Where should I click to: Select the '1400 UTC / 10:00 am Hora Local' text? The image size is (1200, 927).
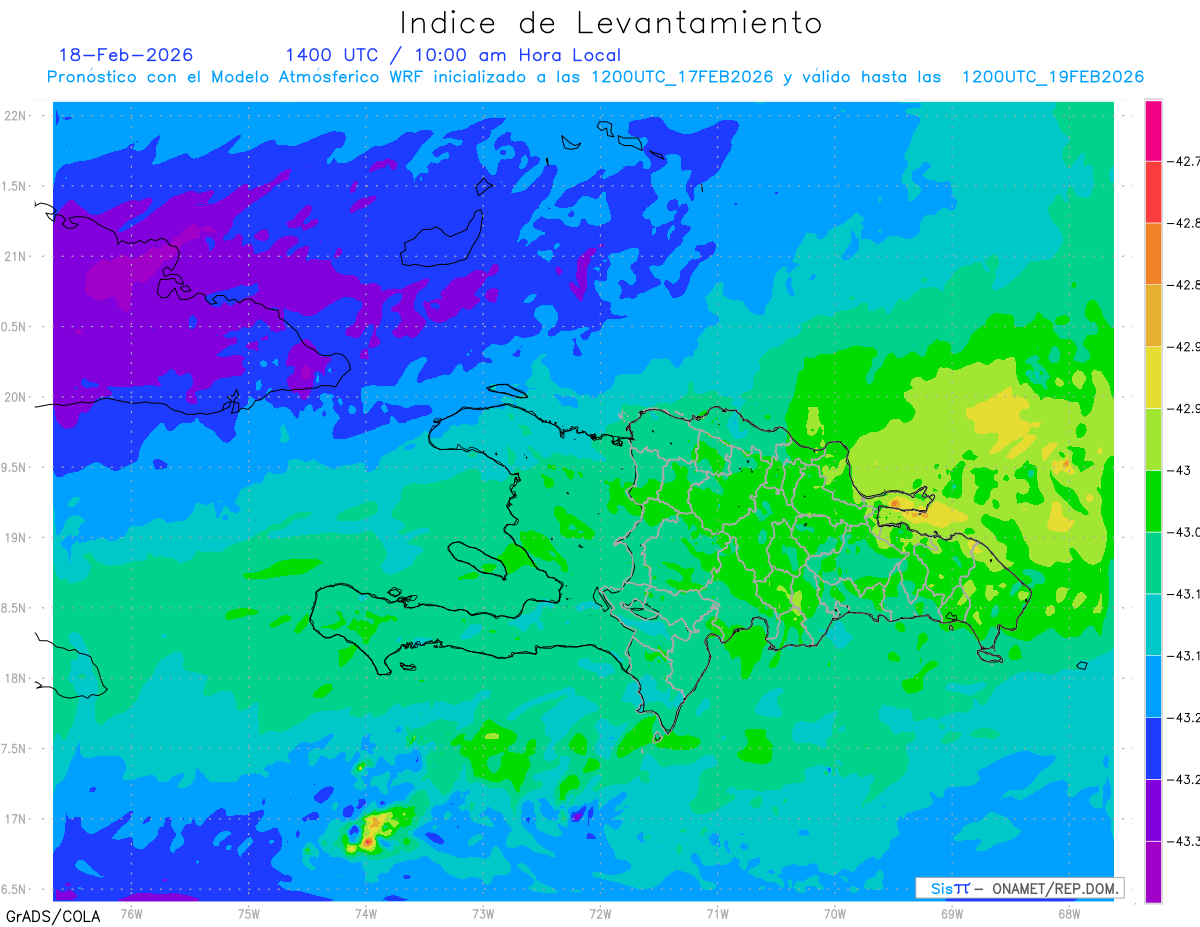click(x=453, y=55)
